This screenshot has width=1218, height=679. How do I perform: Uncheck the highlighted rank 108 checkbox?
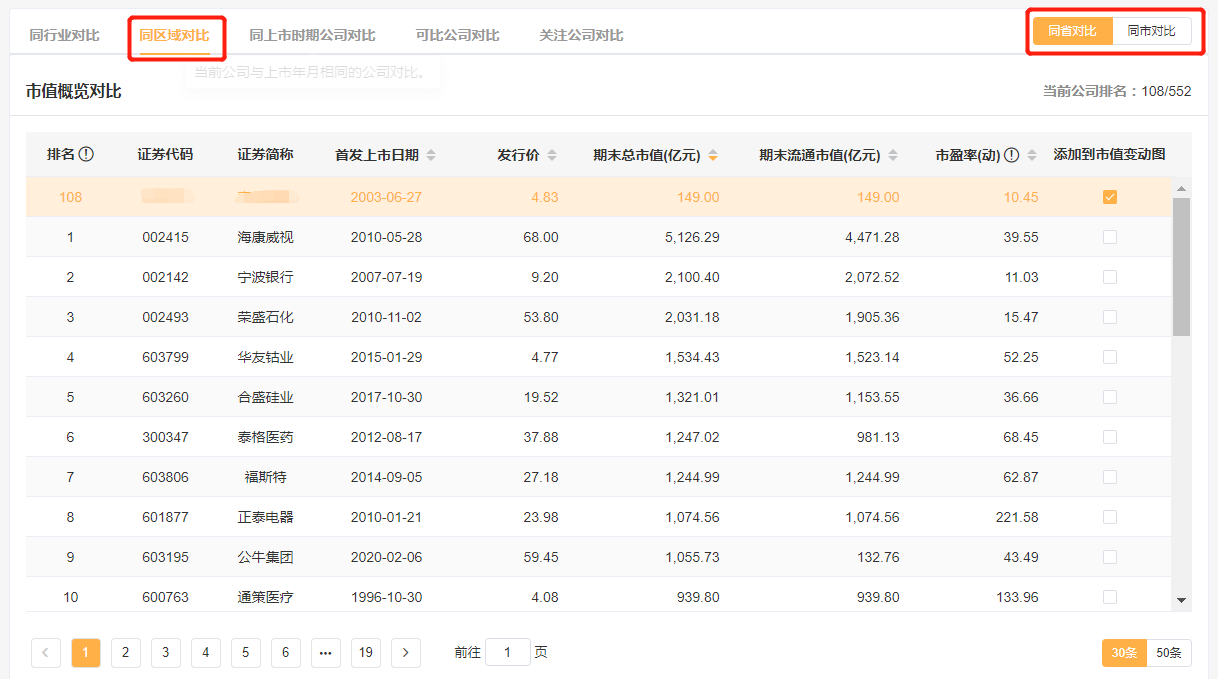(x=1109, y=197)
